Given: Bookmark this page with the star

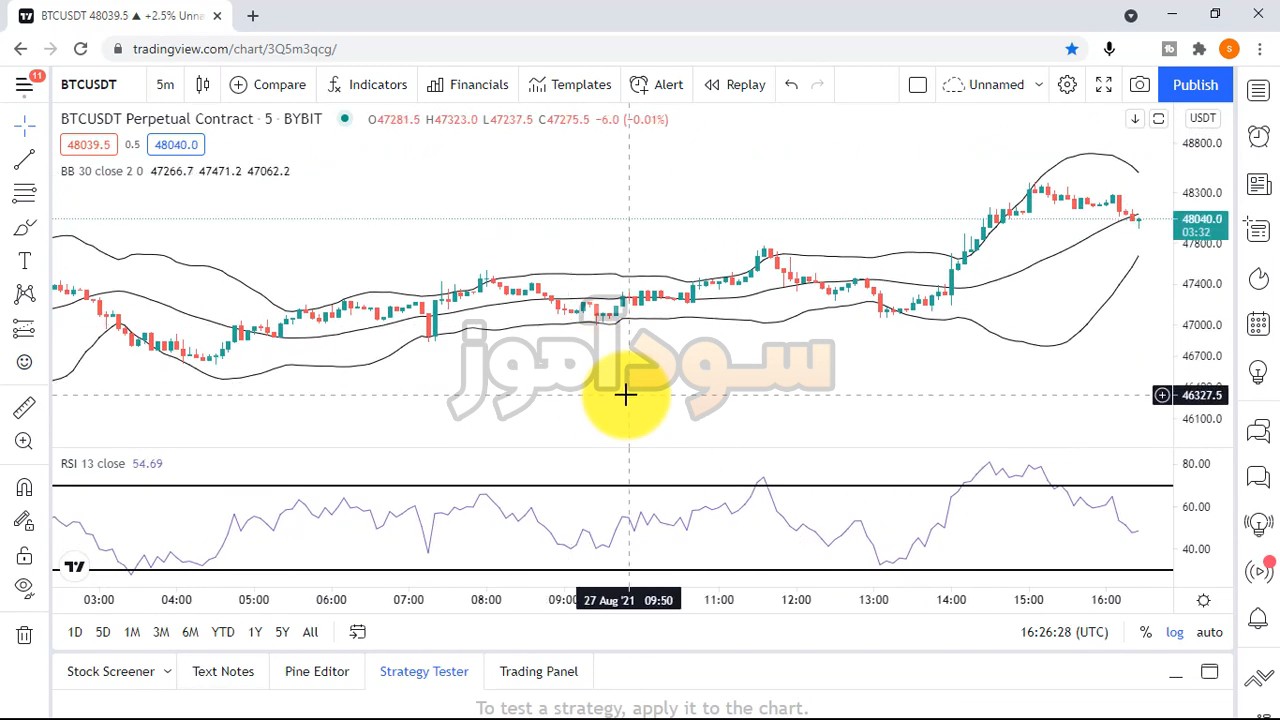Looking at the screenshot, I should (1072, 49).
